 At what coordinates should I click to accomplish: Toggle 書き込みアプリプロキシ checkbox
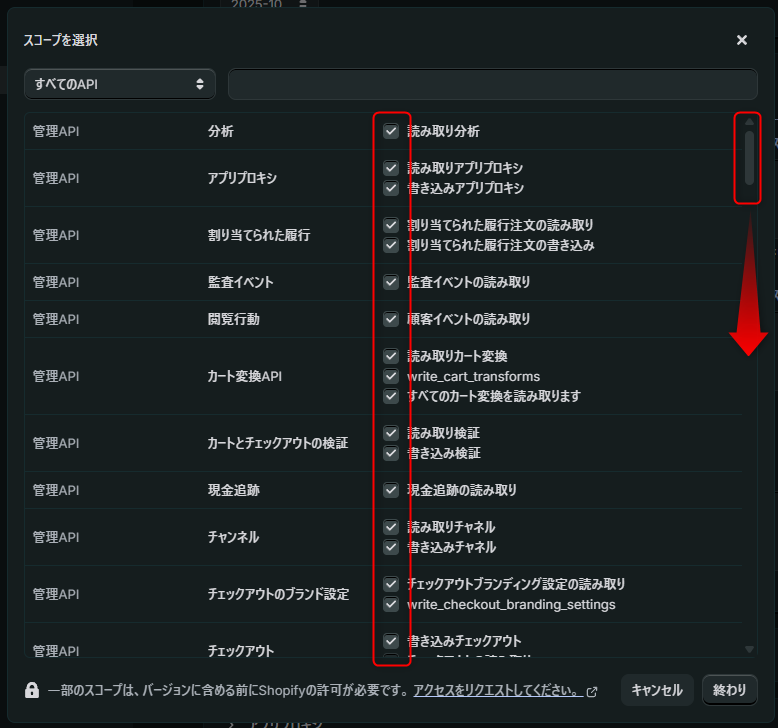(x=391, y=188)
